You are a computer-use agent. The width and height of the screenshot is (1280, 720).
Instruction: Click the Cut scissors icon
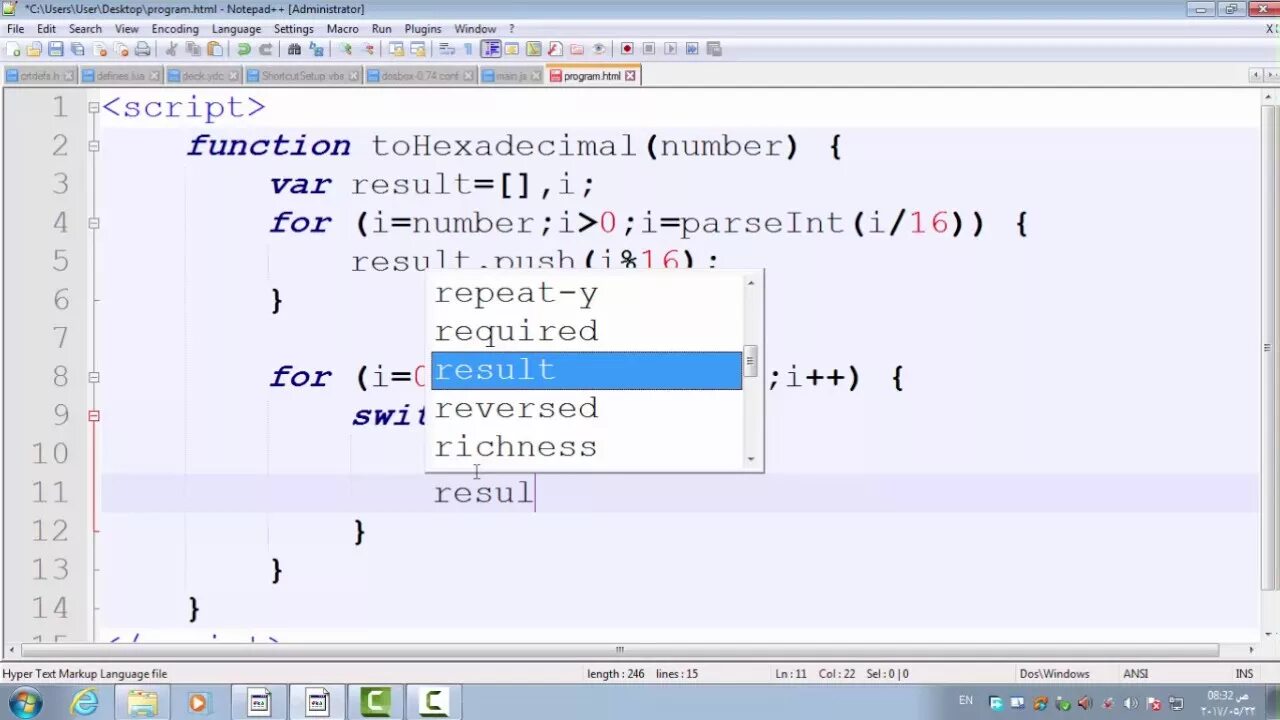click(172, 49)
